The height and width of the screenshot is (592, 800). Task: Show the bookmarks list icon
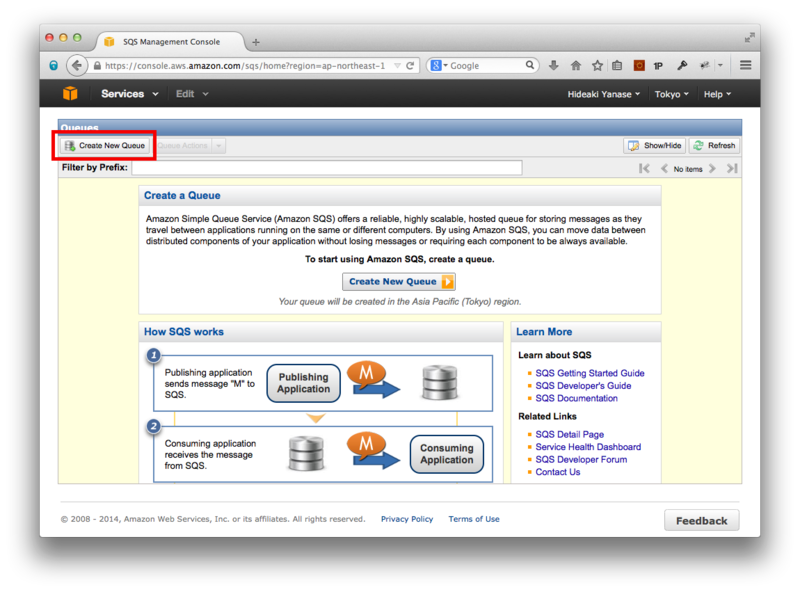(617, 65)
